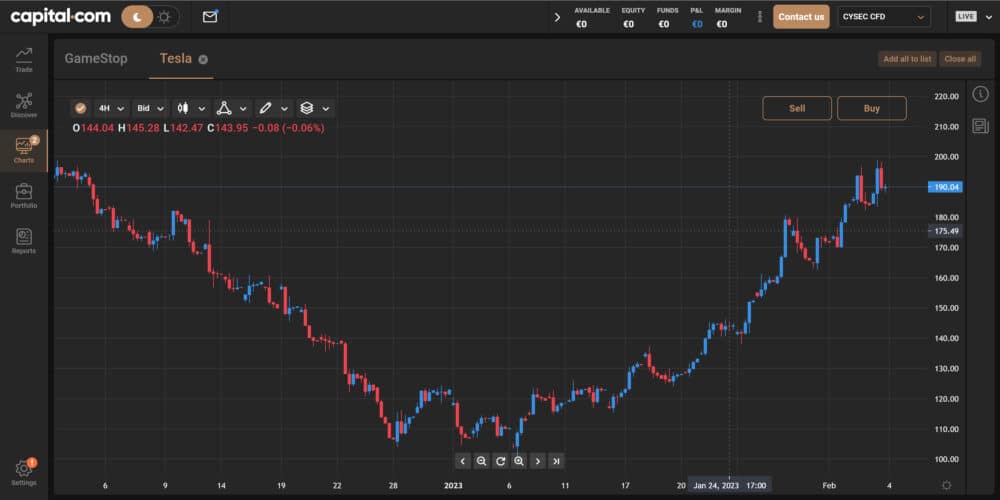The height and width of the screenshot is (500, 1000).
Task: Open the news panel icon
Action: coord(980,126)
